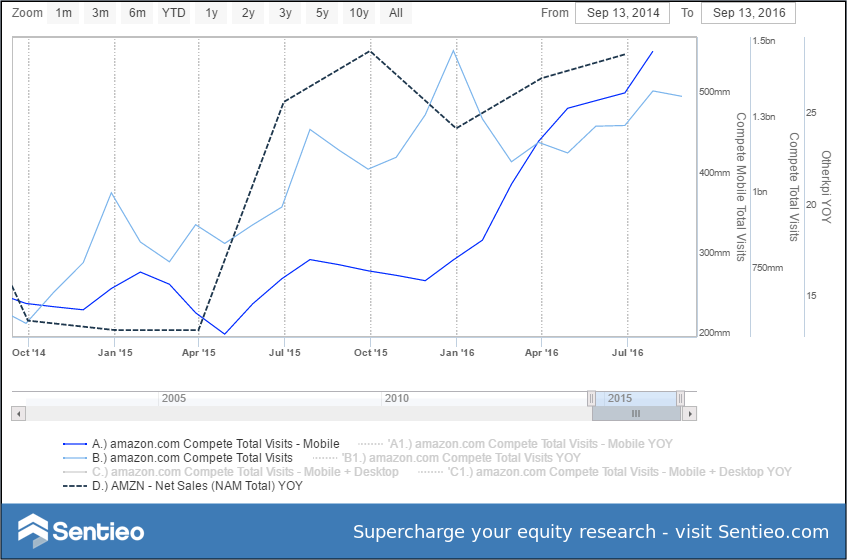This screenshot has height=560, width=847.
Task: Toggle series D AMZN Net Sales YOY
Action: click(x=183, y=486)
